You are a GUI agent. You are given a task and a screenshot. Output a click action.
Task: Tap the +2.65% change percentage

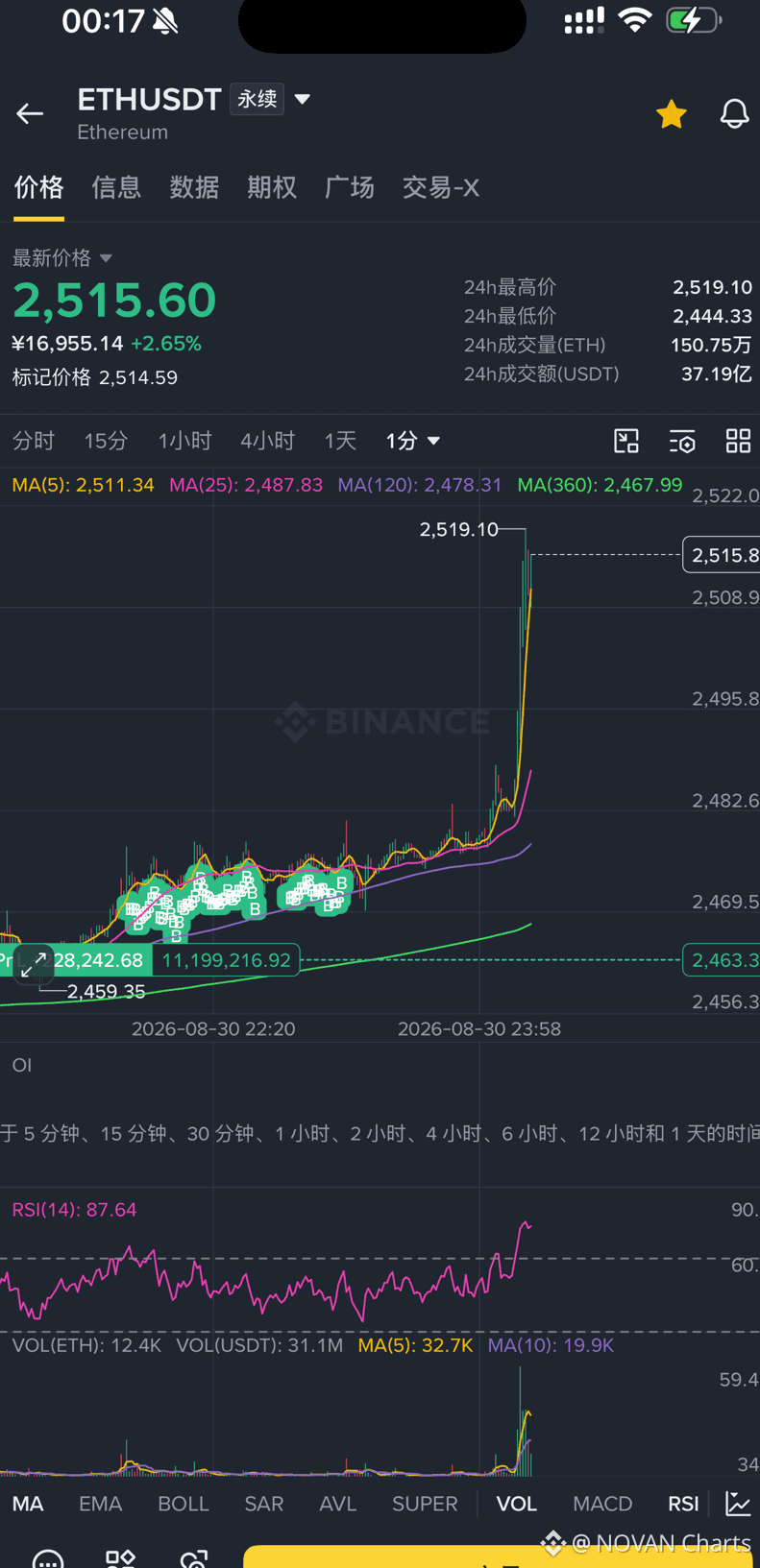click(x=166, y=344)
